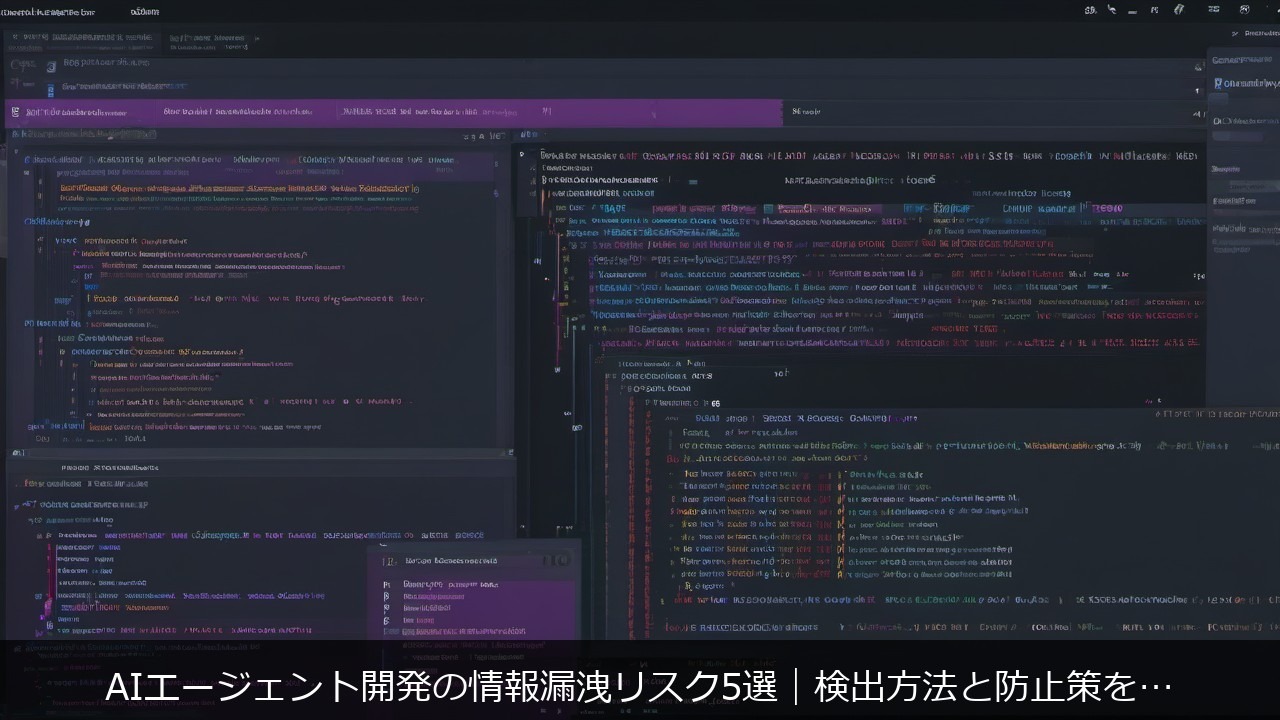Click the Japanese caption about AIエージェント開発
Viewport: 1280px width, 720px height.
(x=640, y=687)
